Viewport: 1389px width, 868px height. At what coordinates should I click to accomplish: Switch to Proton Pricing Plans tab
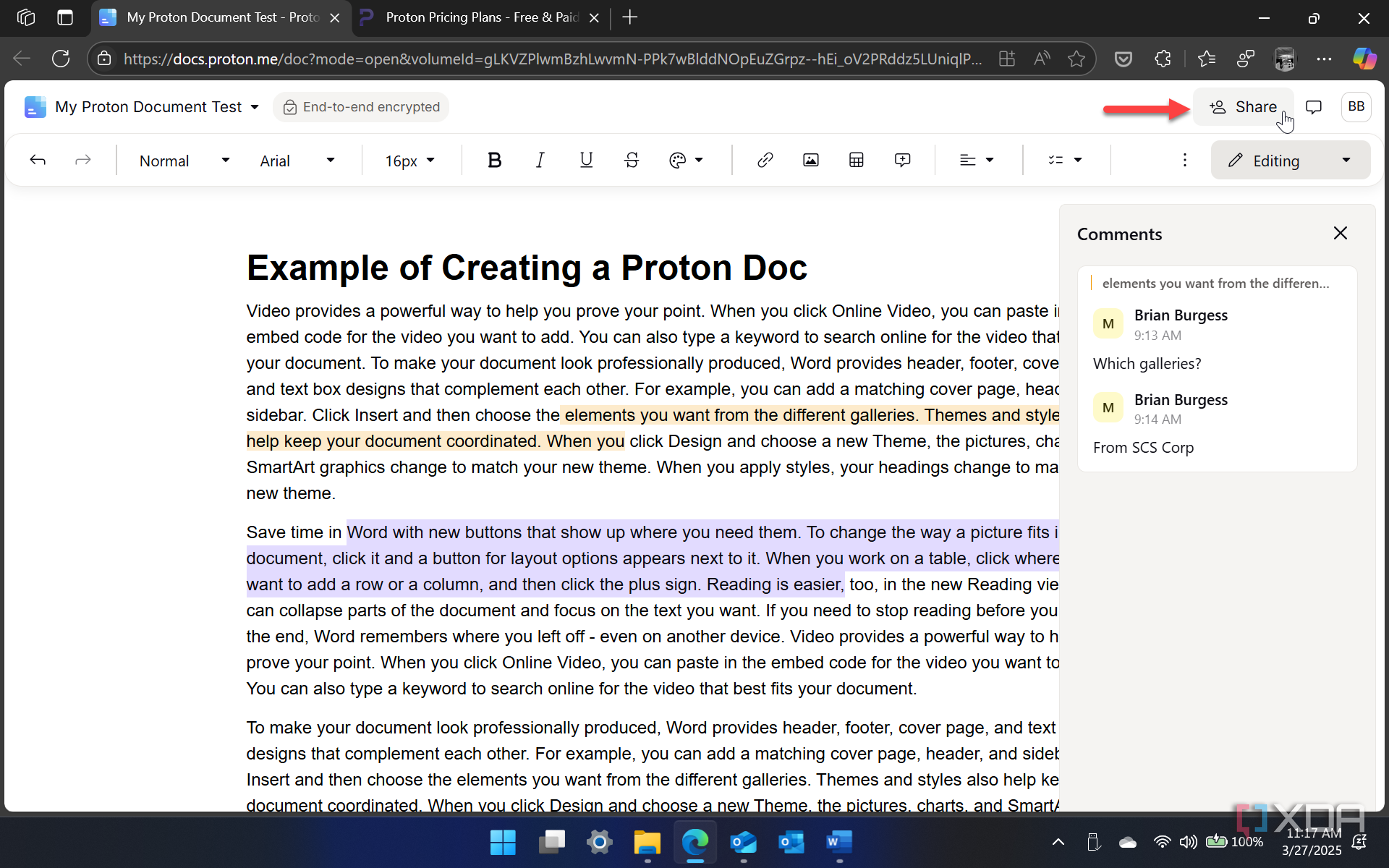[481, 17]
